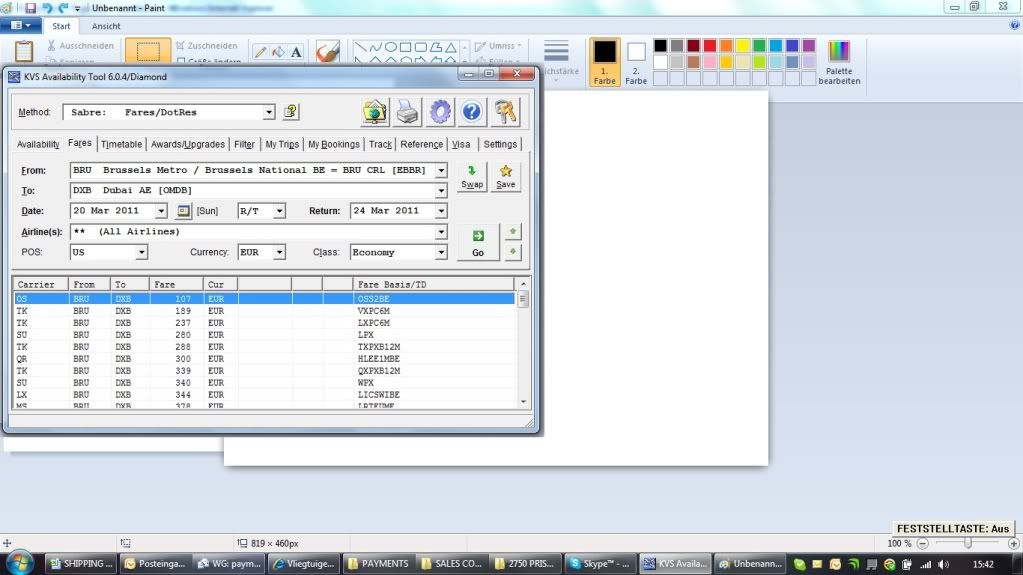Expand the To airport dropdown
Viewport: 1023px width, 575px height.
441,191
